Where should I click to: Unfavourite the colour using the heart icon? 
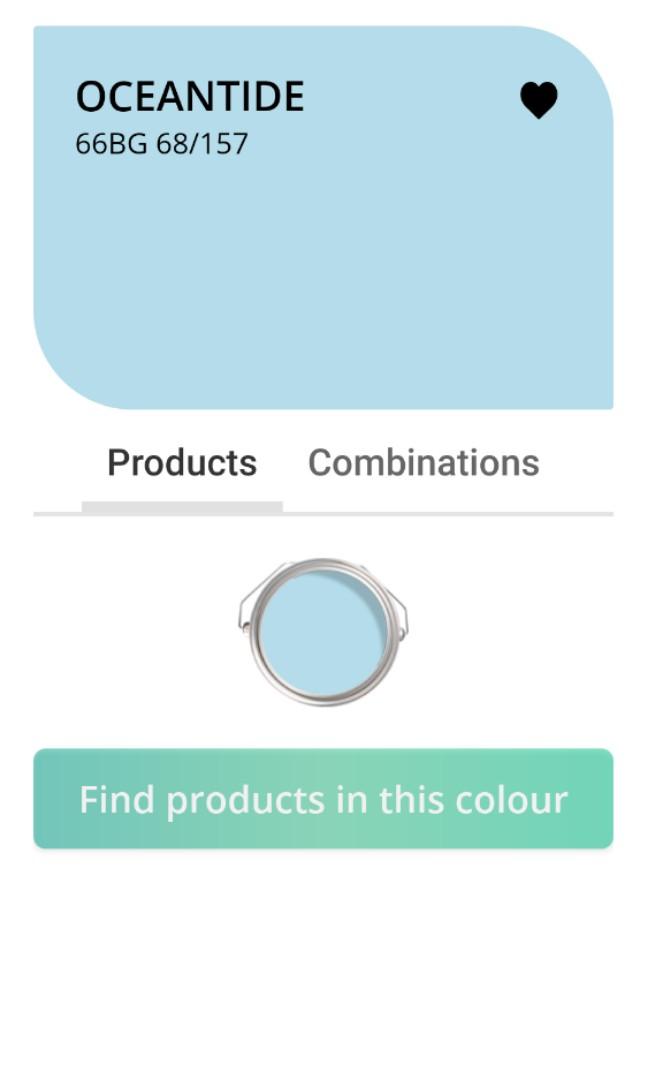pyautogui.click(x=539, y=98)
